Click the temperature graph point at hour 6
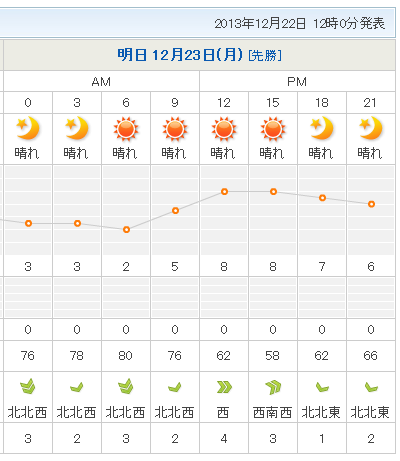Viewport: 400px width, 461px height. tap(126, 230)
